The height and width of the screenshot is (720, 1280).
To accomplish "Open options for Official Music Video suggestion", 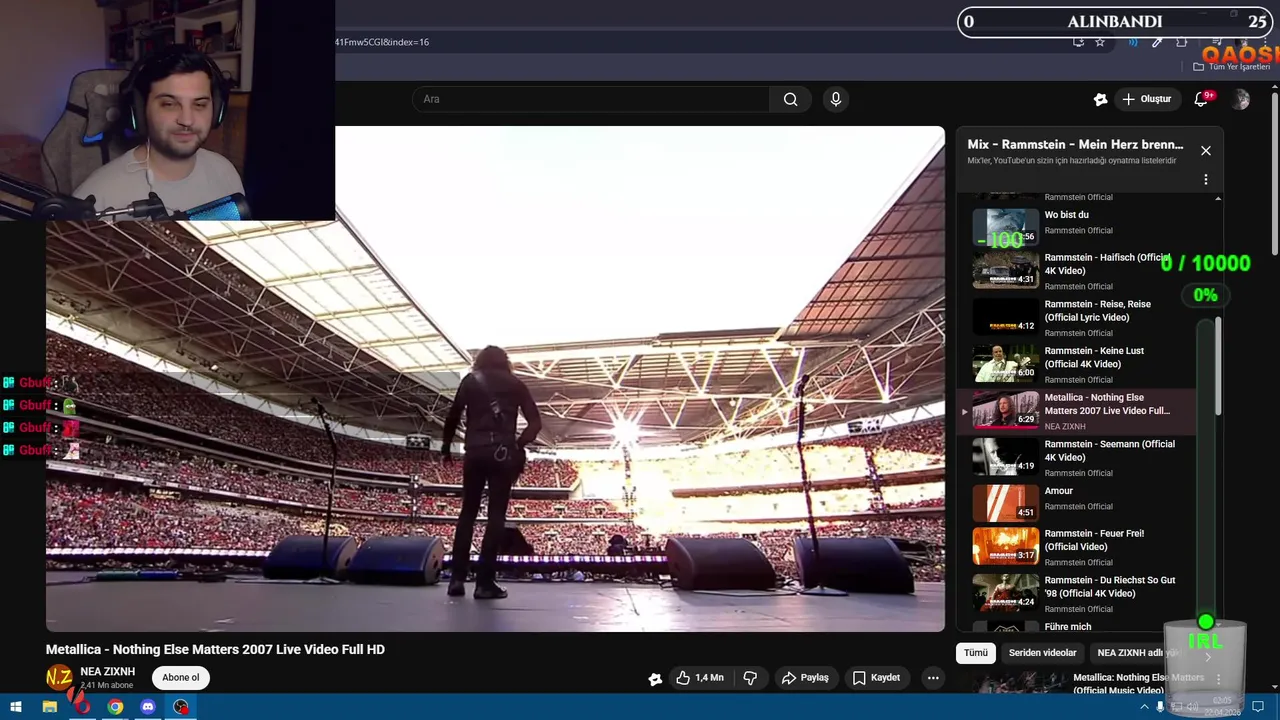I will pyautogui.click(x=1218, y=680).
